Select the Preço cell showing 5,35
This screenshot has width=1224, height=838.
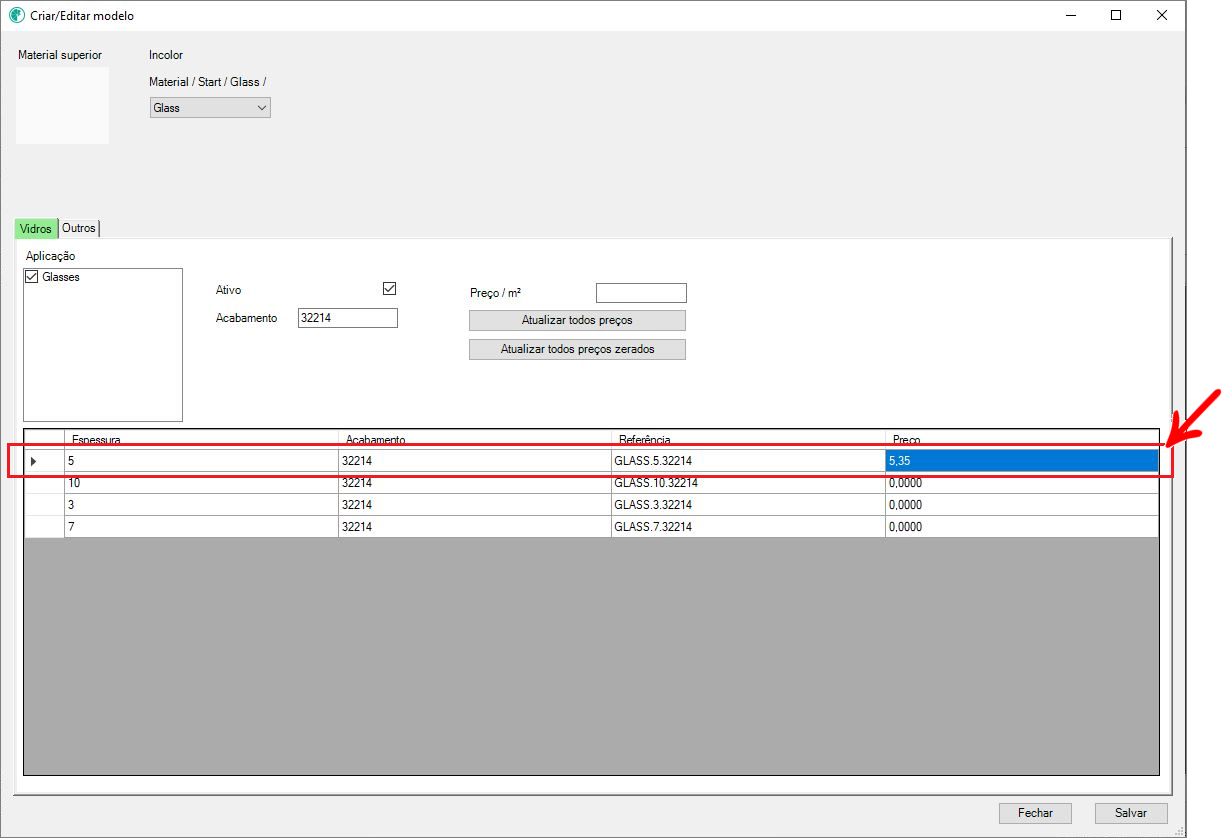click(1020, 461)
